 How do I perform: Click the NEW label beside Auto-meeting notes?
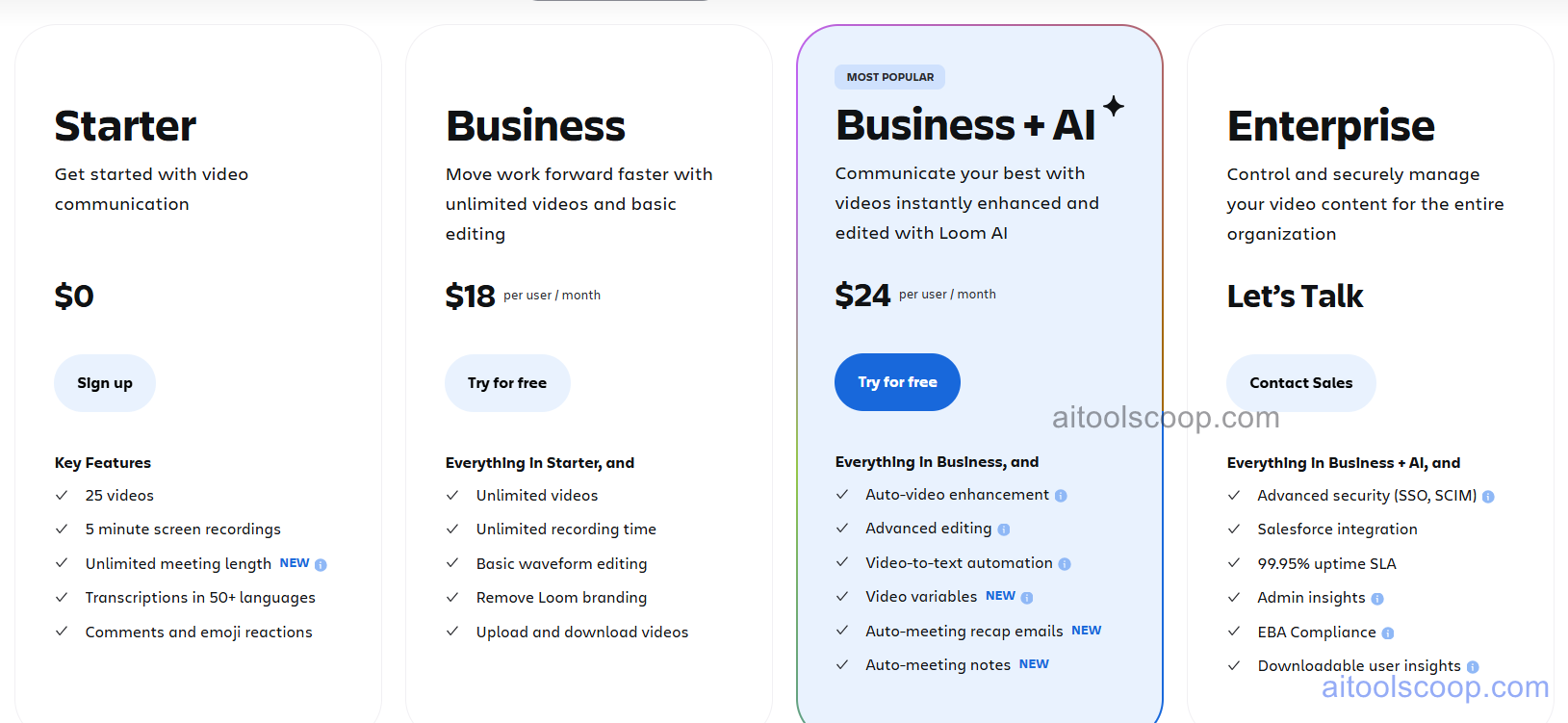[x=1033, y=664]
